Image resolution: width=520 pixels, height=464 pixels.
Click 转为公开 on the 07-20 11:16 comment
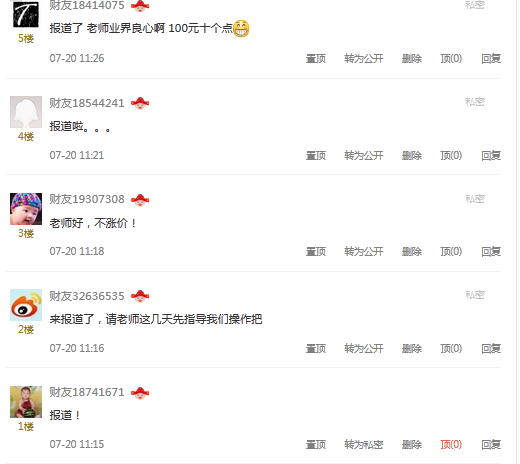click(364, 348)
